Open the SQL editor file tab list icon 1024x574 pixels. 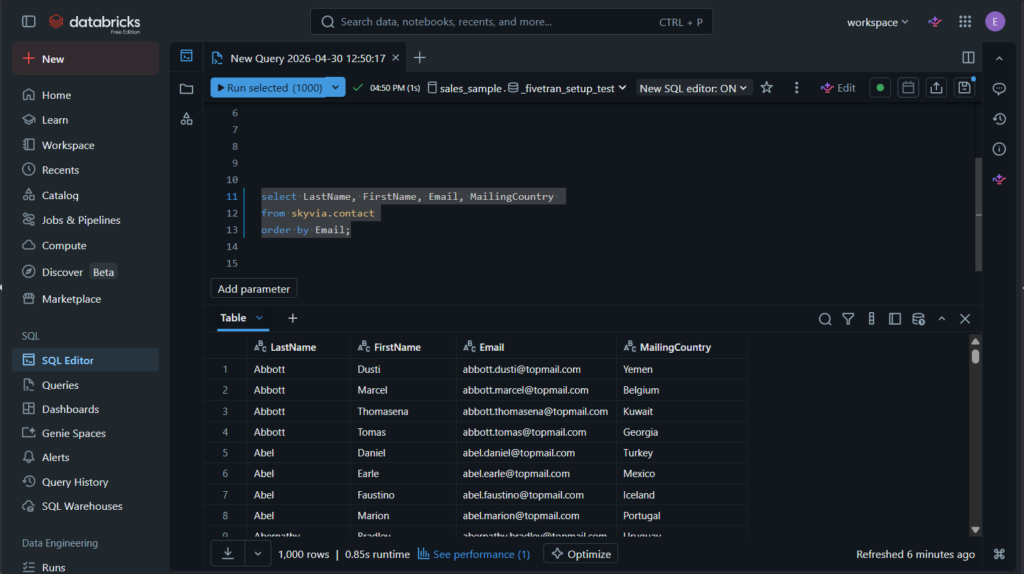coord(187,56)
